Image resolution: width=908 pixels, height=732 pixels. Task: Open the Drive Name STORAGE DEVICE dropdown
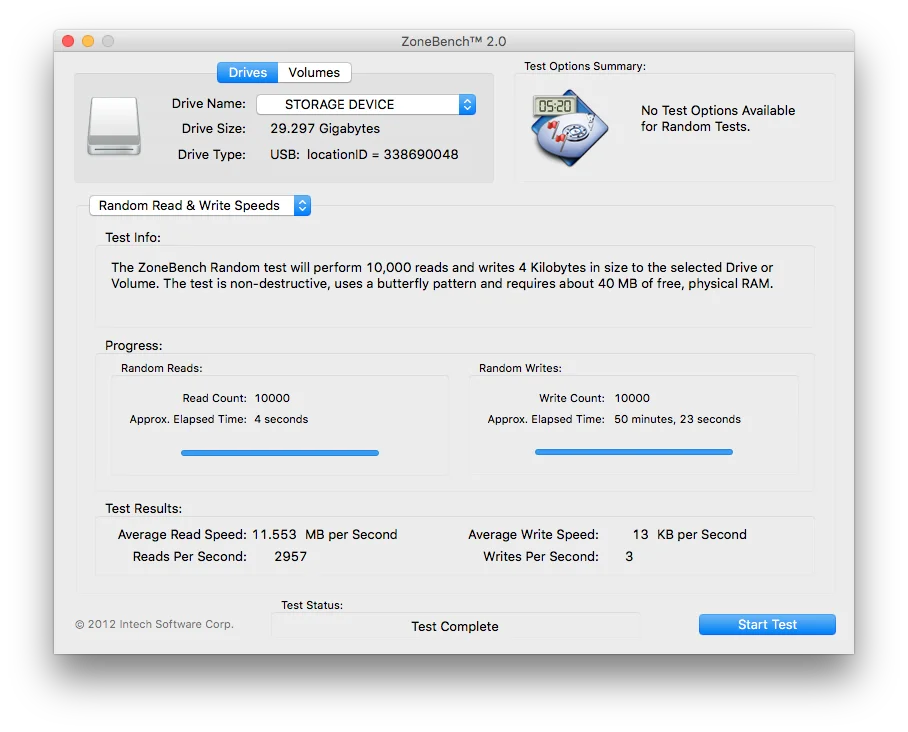pos(366,104)
